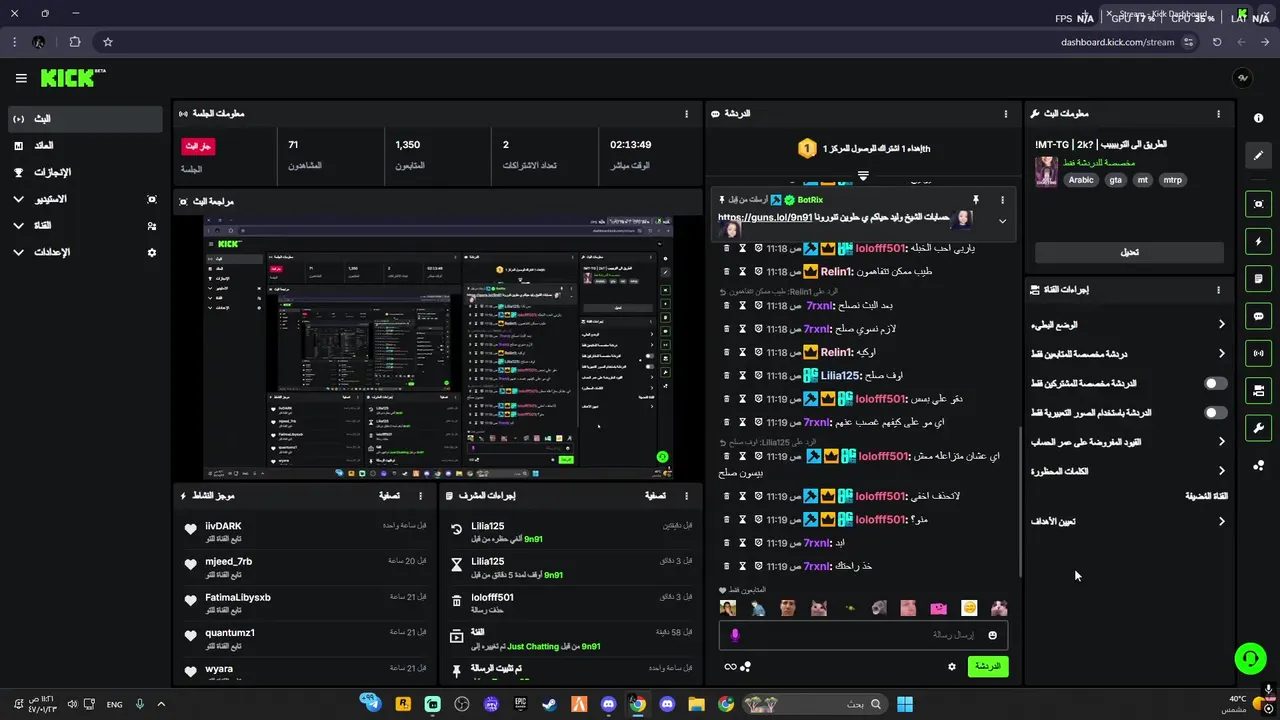The image size is (1280, 720).
Task: Open three-dot menu of إجراءات المشرف panel
Action: tap(686, 496)
